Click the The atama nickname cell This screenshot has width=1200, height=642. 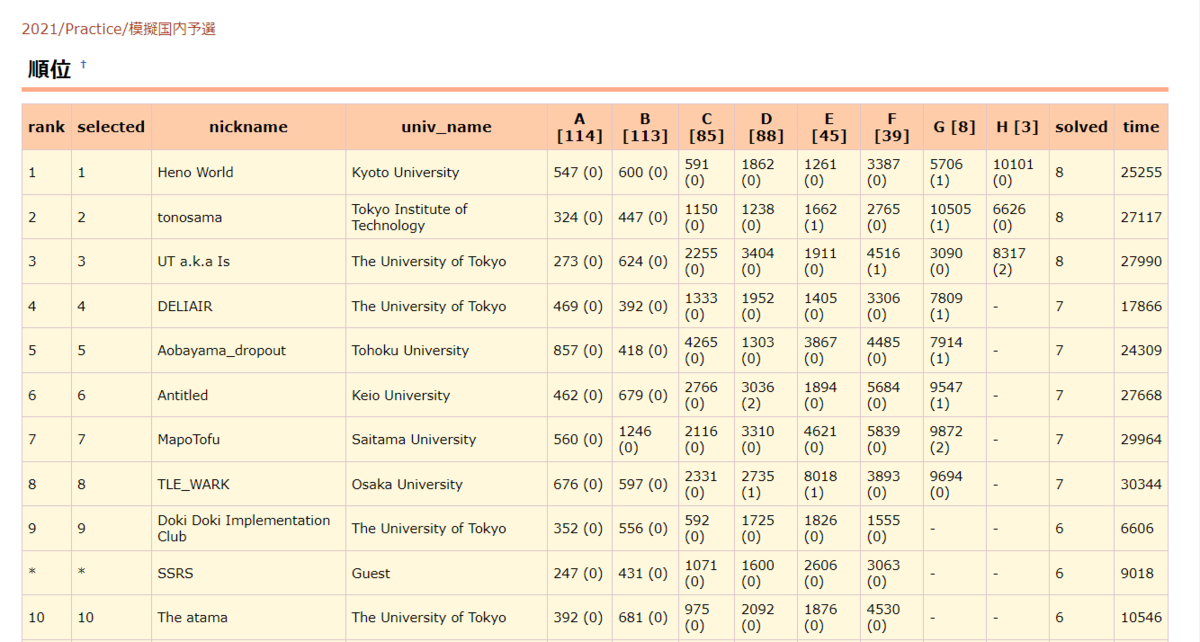248,617
